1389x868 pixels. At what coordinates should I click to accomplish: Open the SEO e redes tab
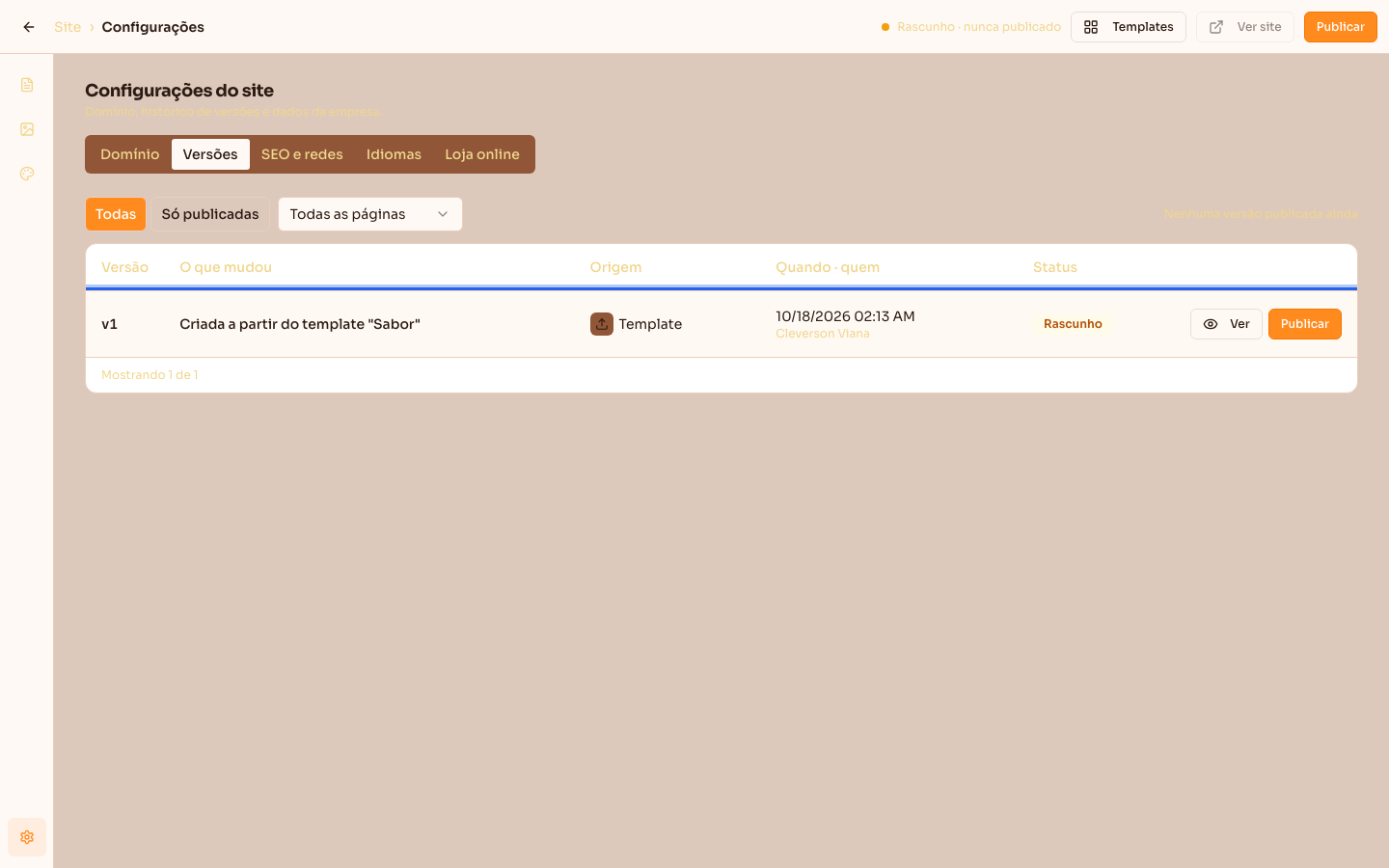[302, 154]
